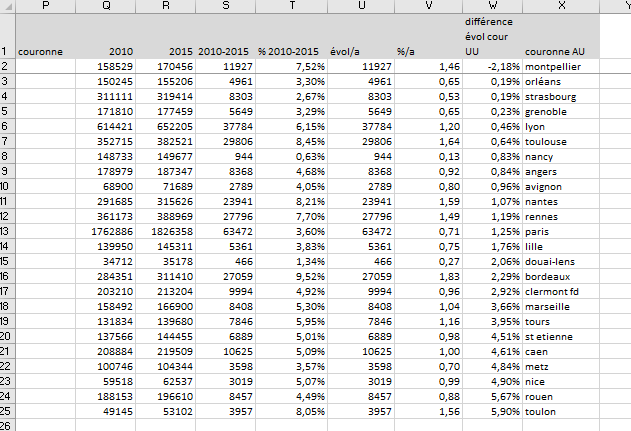
Task: Select the cell containing bordeaux
Action: 561,276
